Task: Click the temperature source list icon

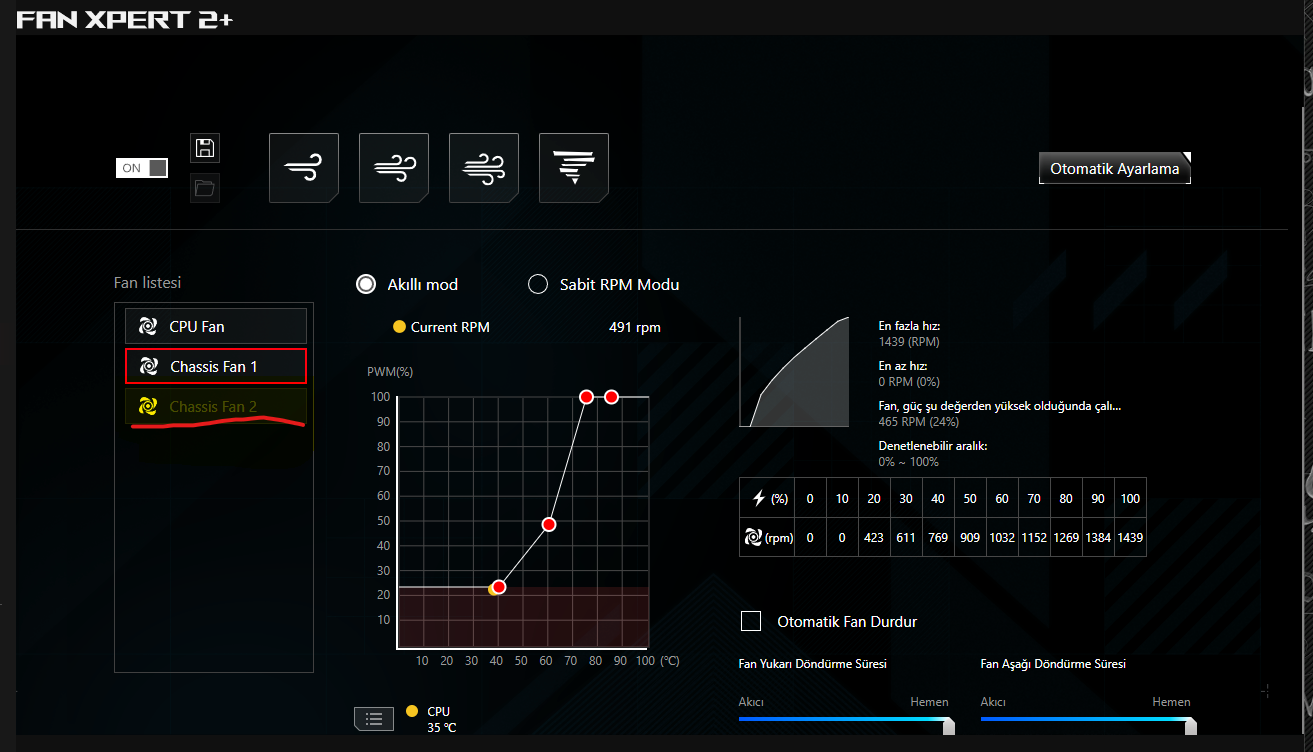Action: click(x=374, y=718)
